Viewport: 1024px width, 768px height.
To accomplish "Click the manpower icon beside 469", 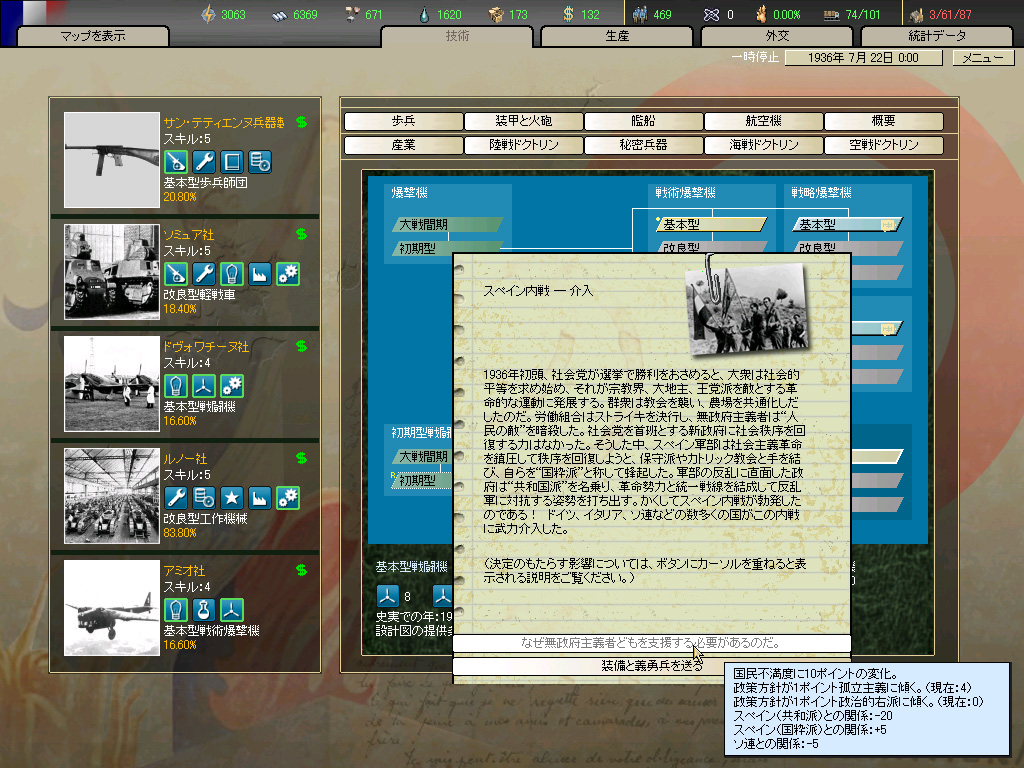I will (x=640, y=14).
